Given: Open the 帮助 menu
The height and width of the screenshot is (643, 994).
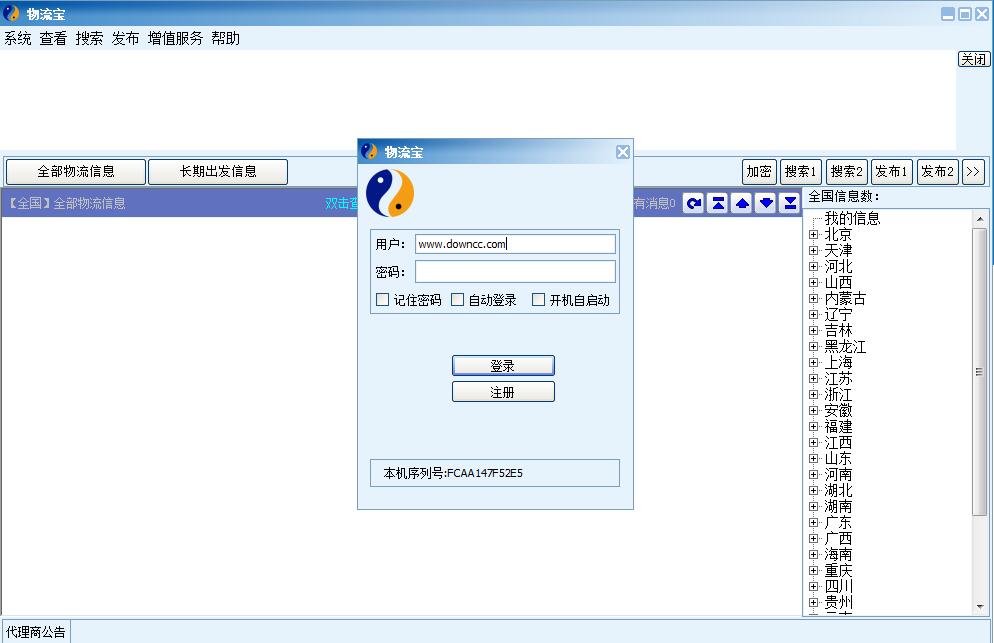Looking at the screenshot, I should [226, 39].
